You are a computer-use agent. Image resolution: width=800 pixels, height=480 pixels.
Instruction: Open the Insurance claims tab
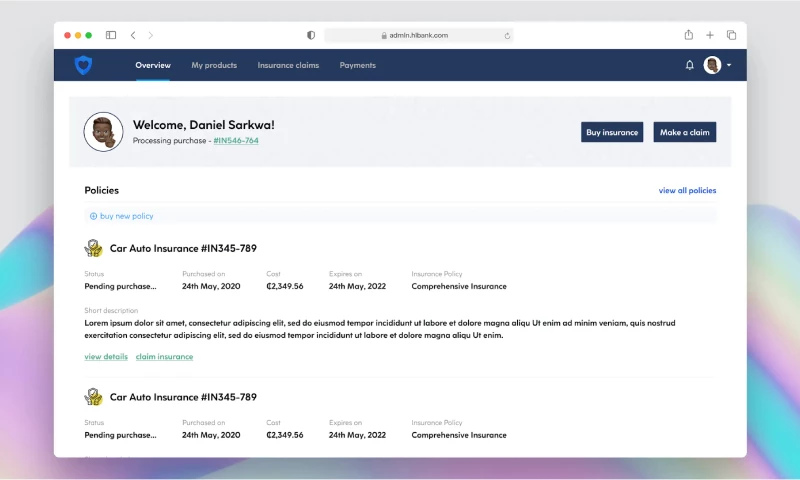[288, 65]
